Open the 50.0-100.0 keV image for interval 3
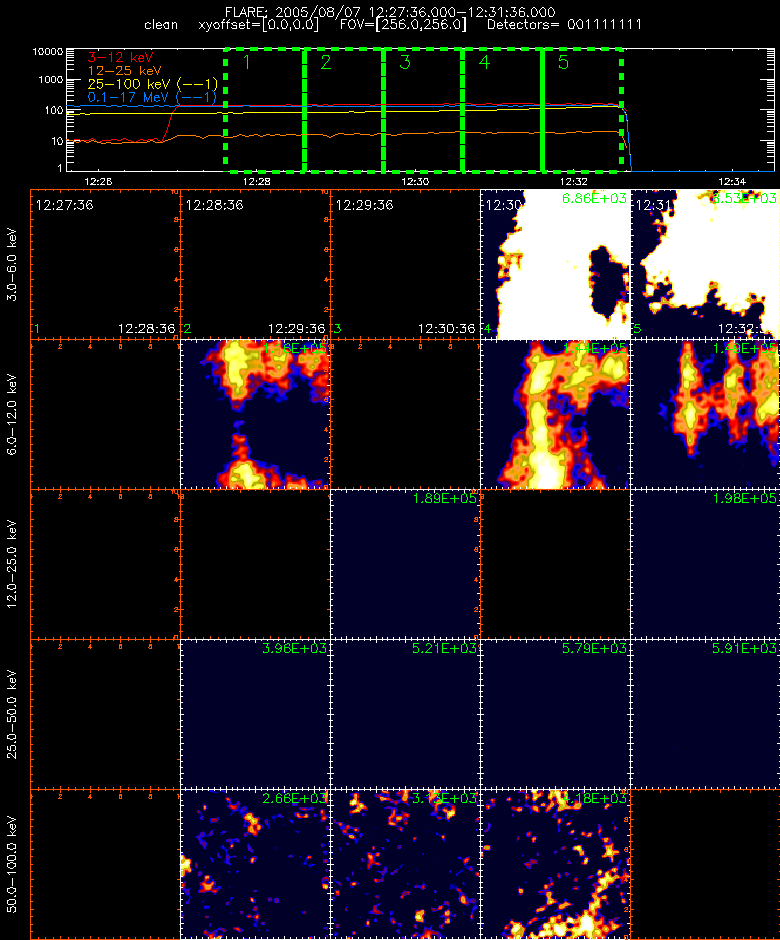This screenshot has width=780, height=940. (x=405, y=864)
